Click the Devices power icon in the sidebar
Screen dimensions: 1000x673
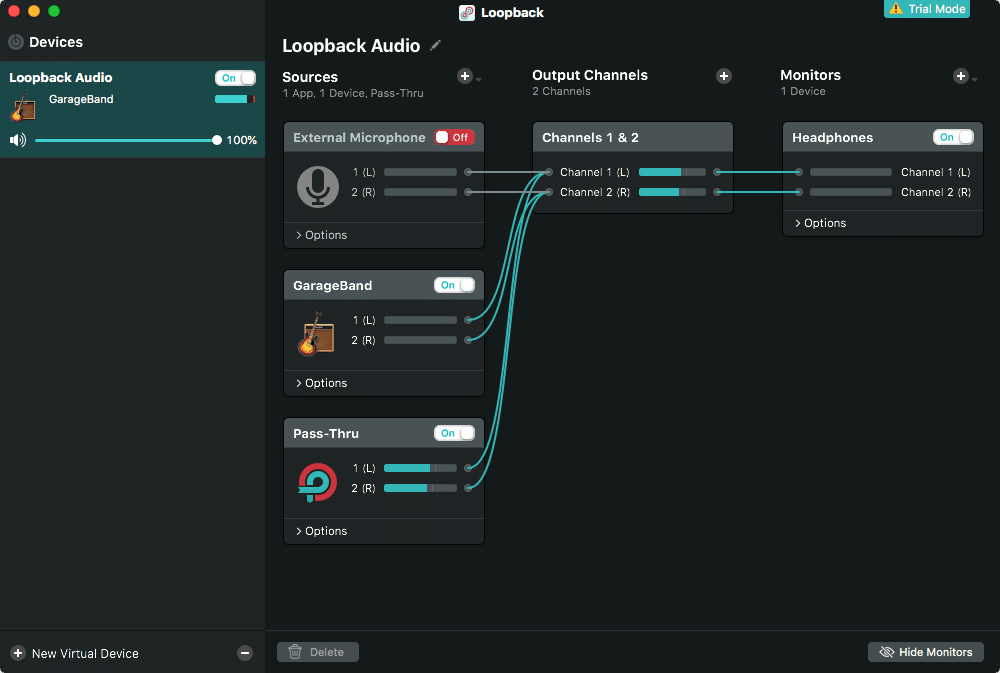tap(15, 42)
